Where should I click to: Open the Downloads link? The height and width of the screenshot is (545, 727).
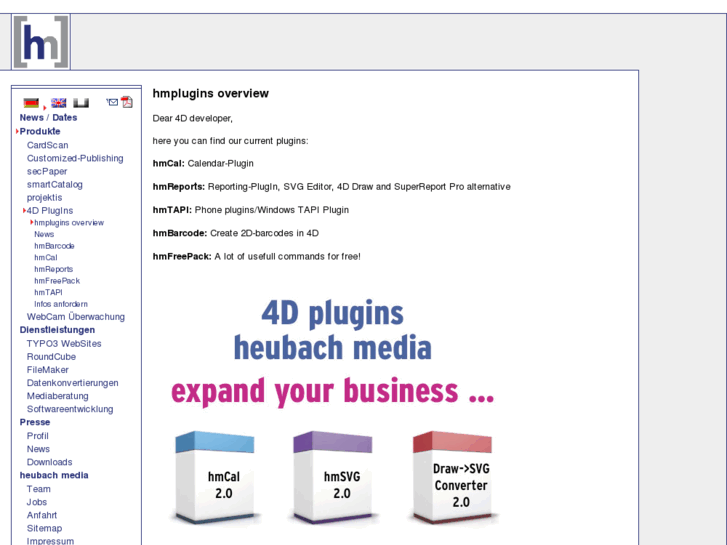click(x=50, y=462)
